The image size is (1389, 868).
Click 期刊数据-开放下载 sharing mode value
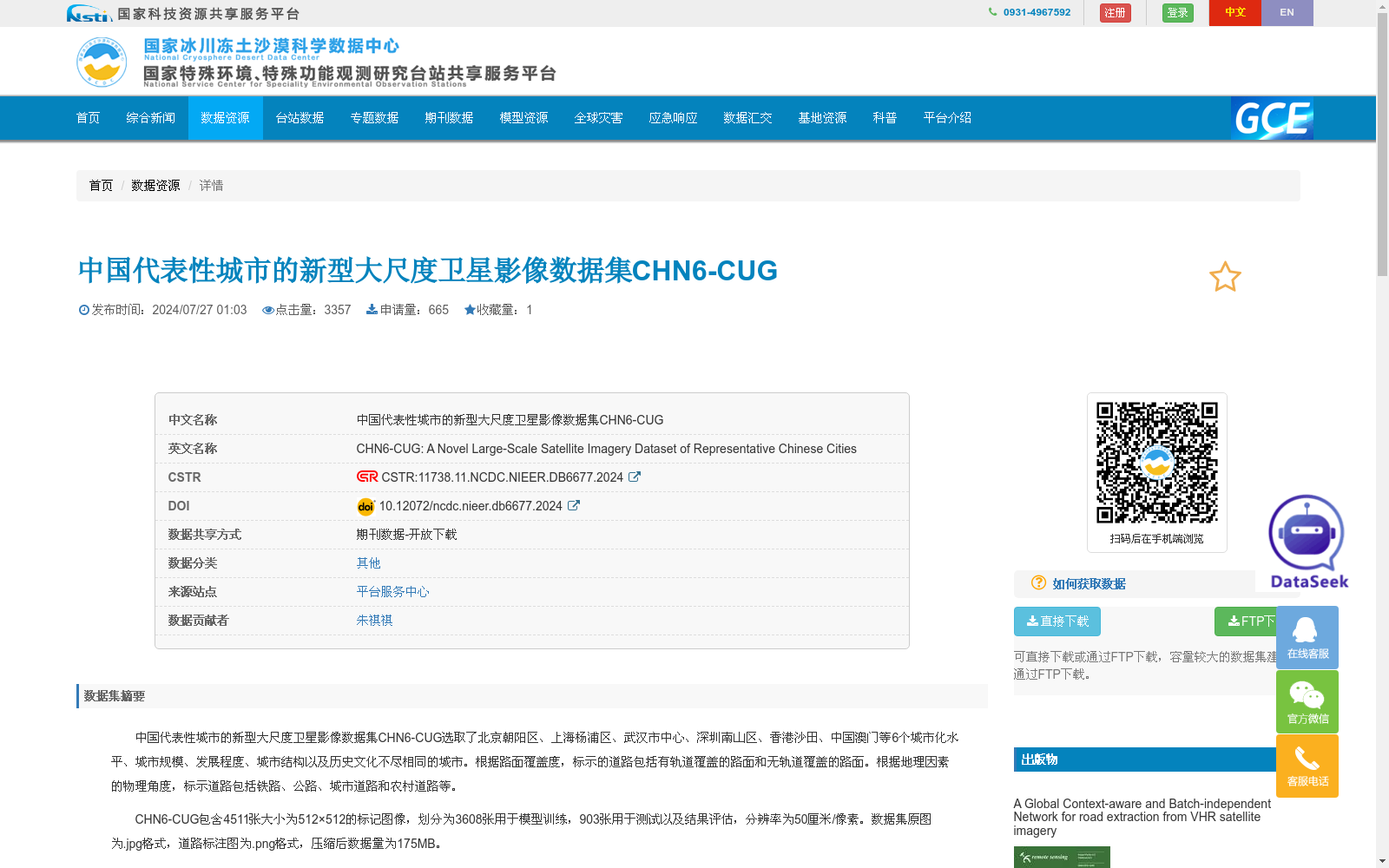406,535
